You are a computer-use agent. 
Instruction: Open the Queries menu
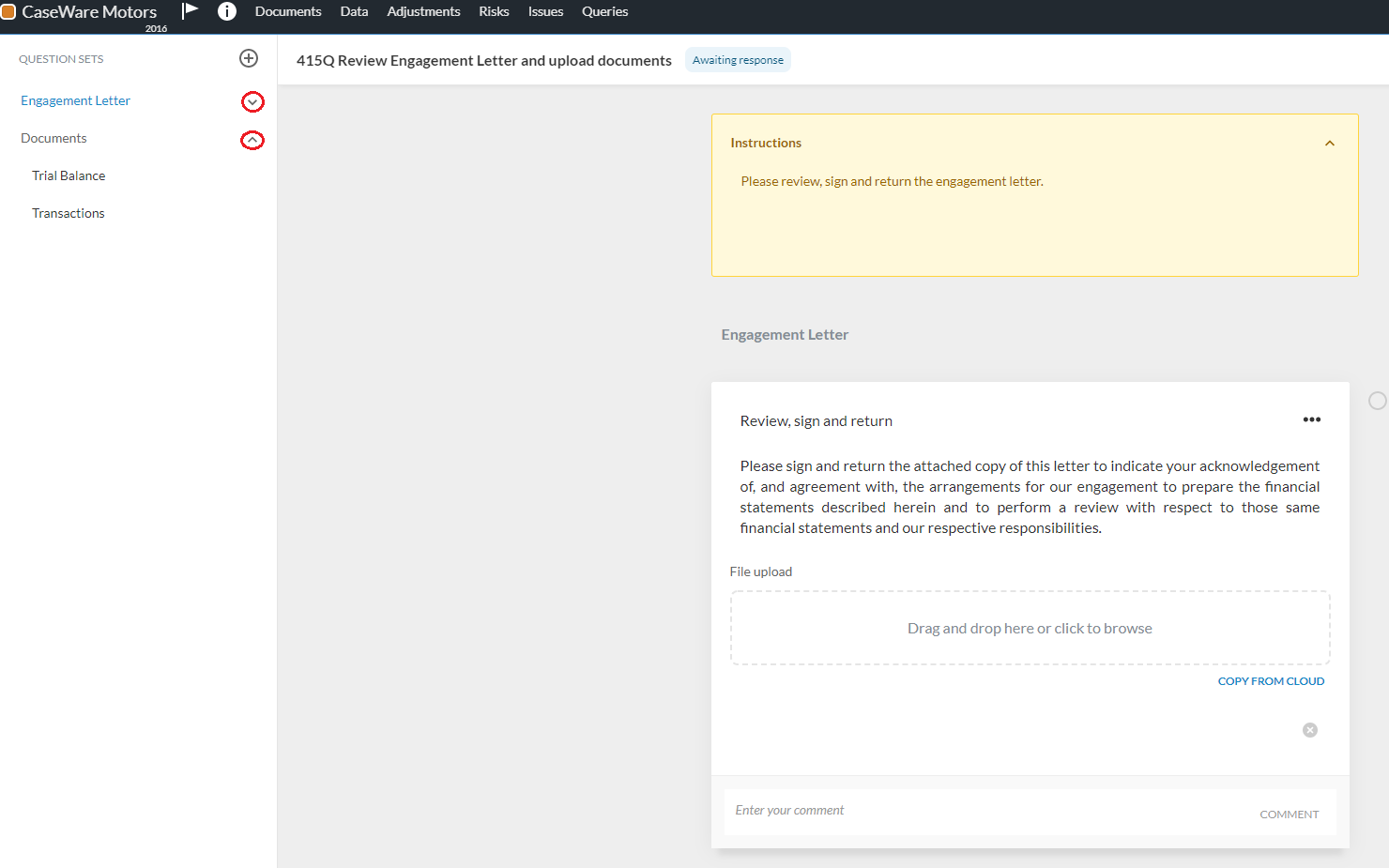coord(604,11)
